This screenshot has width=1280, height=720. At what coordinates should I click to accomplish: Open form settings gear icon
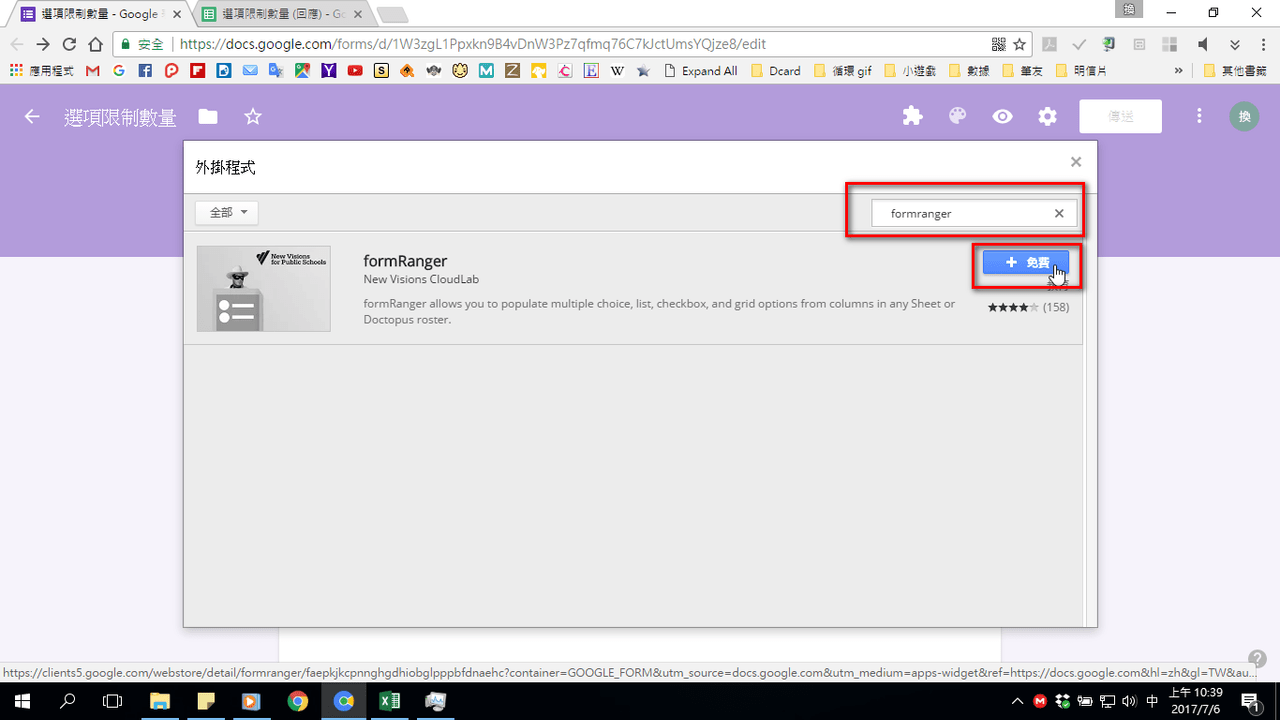point(1047,117)
